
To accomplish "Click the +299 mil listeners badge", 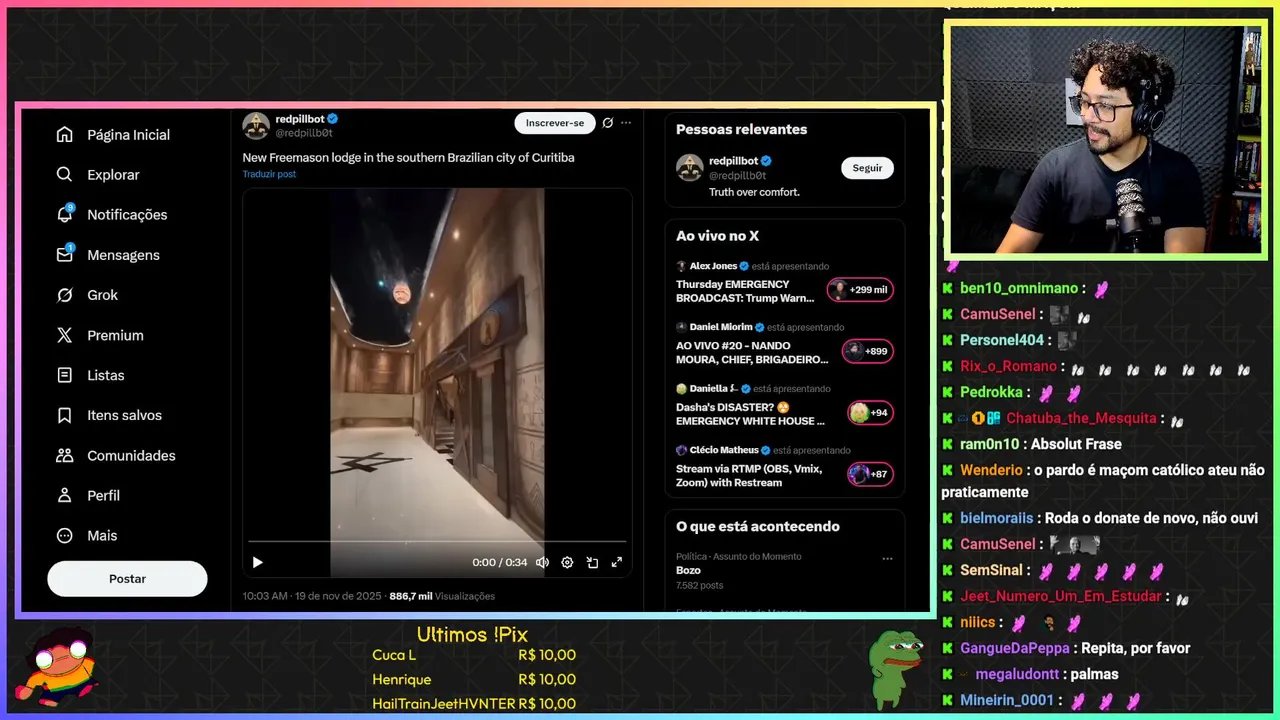I will pos(860,290).
